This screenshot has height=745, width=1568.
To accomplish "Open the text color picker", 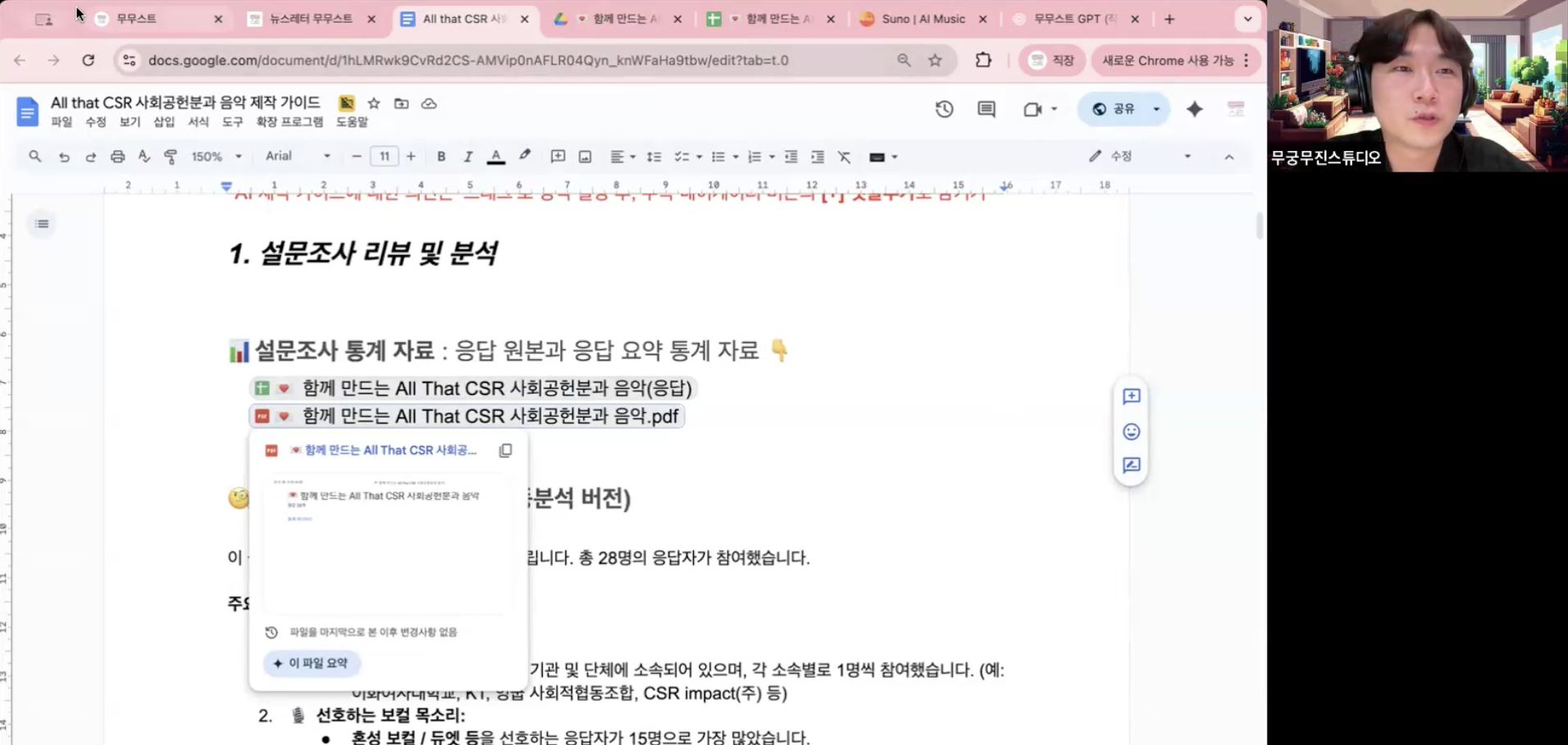I will point(495,157).
